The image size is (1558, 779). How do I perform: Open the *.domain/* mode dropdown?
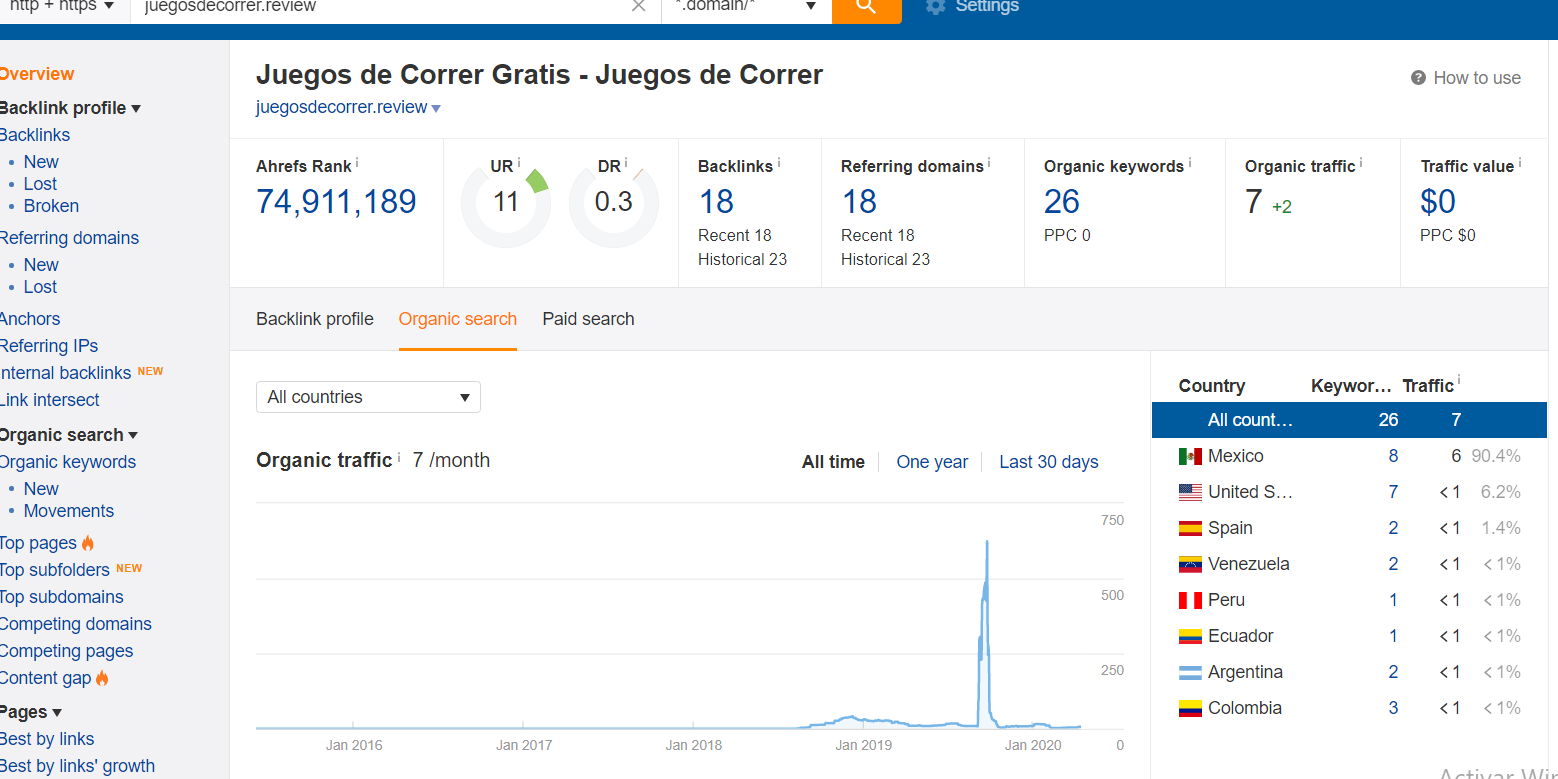tap(746, 7)
